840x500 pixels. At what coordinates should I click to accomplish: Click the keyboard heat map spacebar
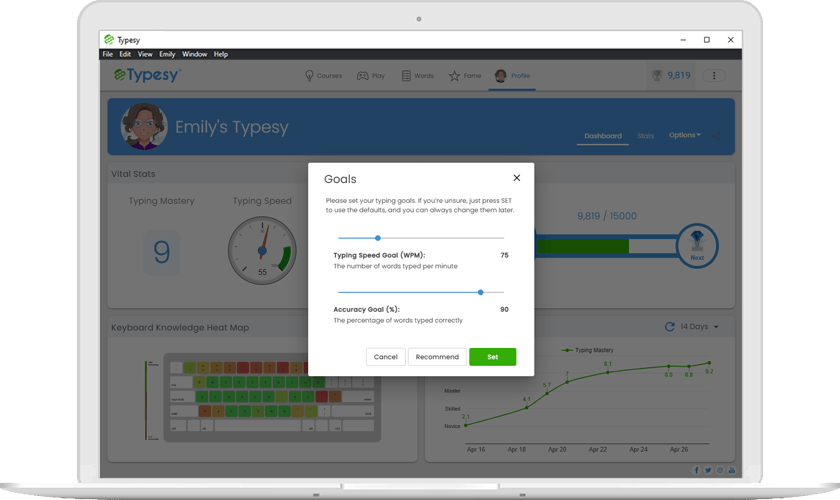(x=258, y=426)
